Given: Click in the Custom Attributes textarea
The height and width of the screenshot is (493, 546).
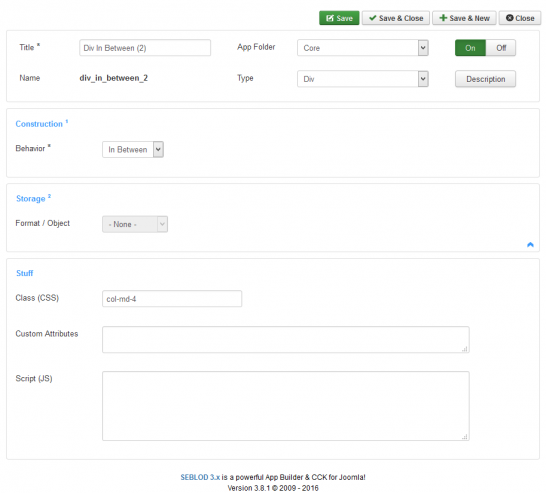Looking at the screenshot, I should tap(286, 339).
